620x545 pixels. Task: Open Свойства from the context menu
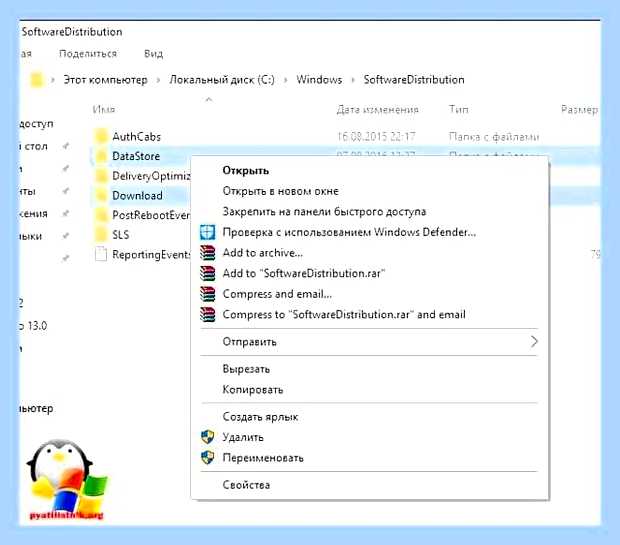pos(246,484)
